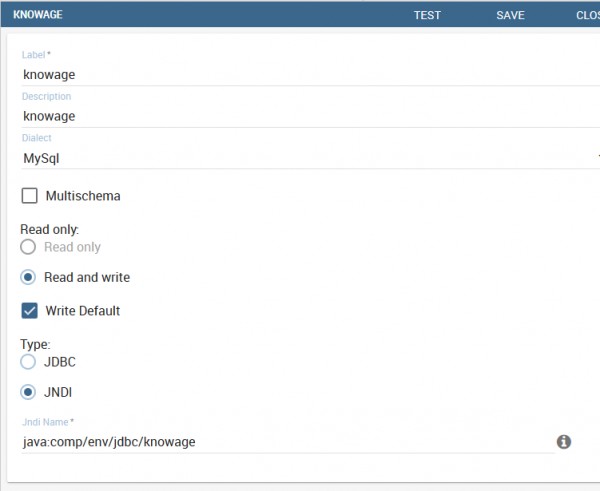Click the Jndi Name text field
Viewport: 600px width, 491px height.
pos(288,442)
